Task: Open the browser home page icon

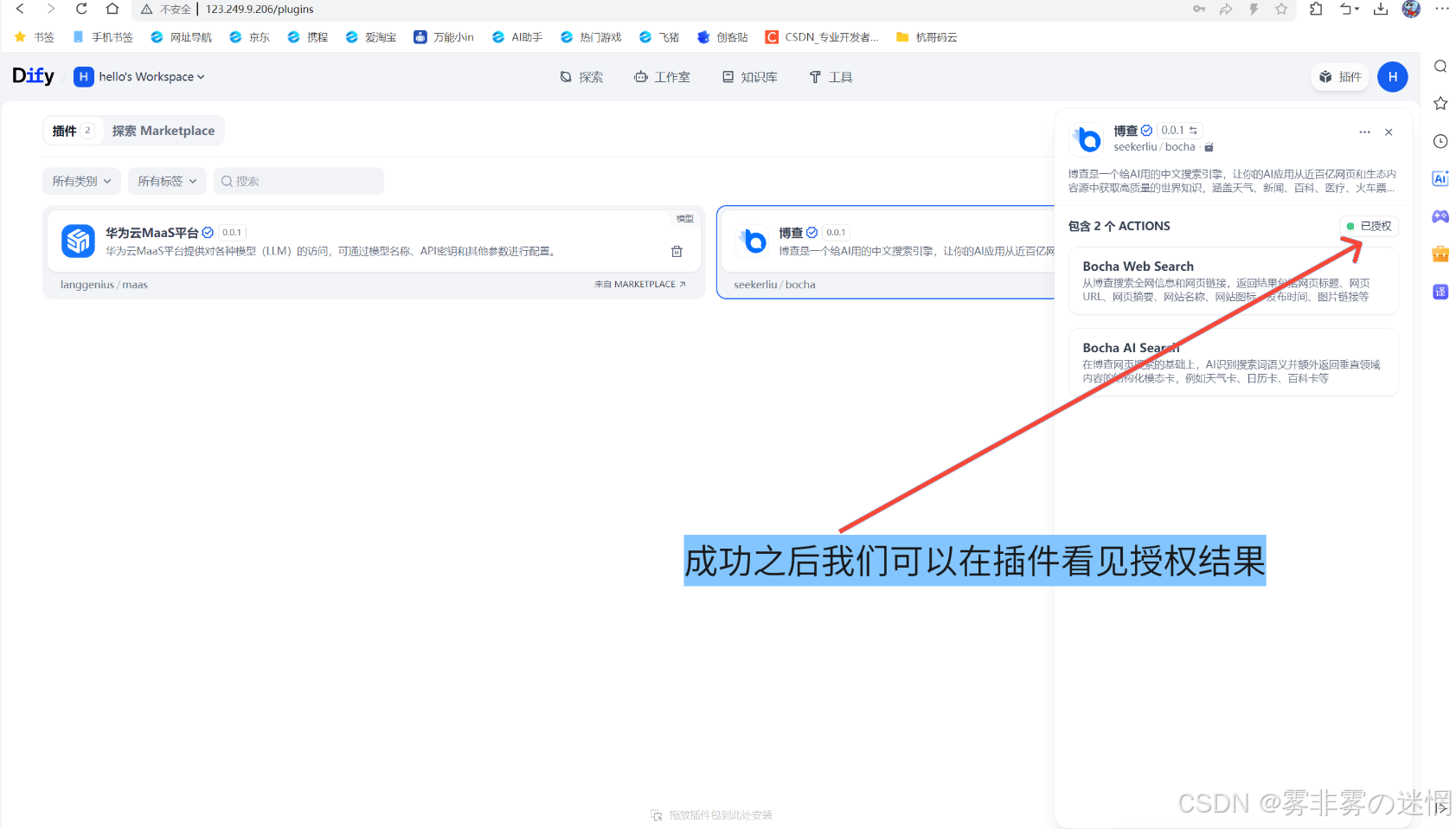Action: (112, 9)
